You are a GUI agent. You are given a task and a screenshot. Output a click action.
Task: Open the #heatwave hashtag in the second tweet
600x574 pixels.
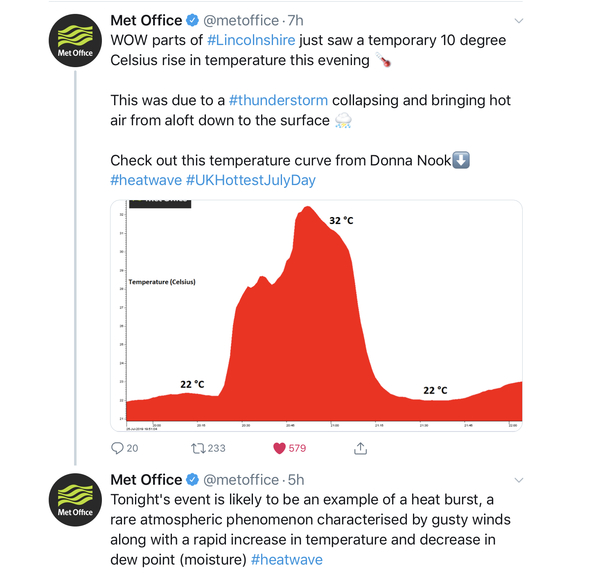(x=287, y=560)
